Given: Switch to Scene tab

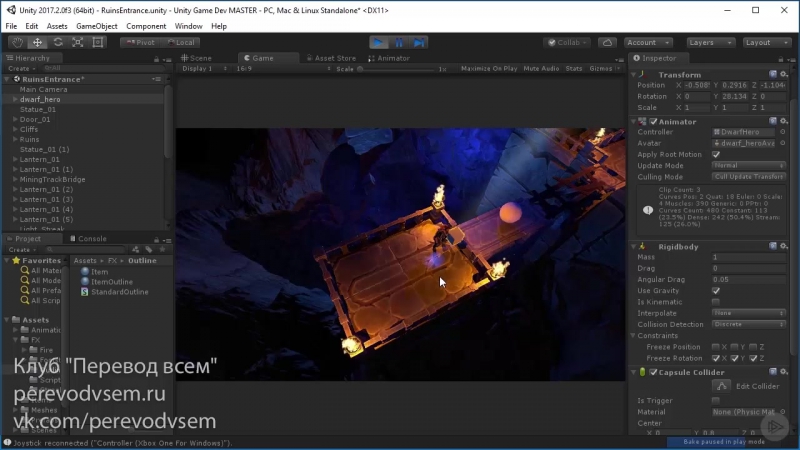Looking at the screenshot, I should (x=196, y=58).
